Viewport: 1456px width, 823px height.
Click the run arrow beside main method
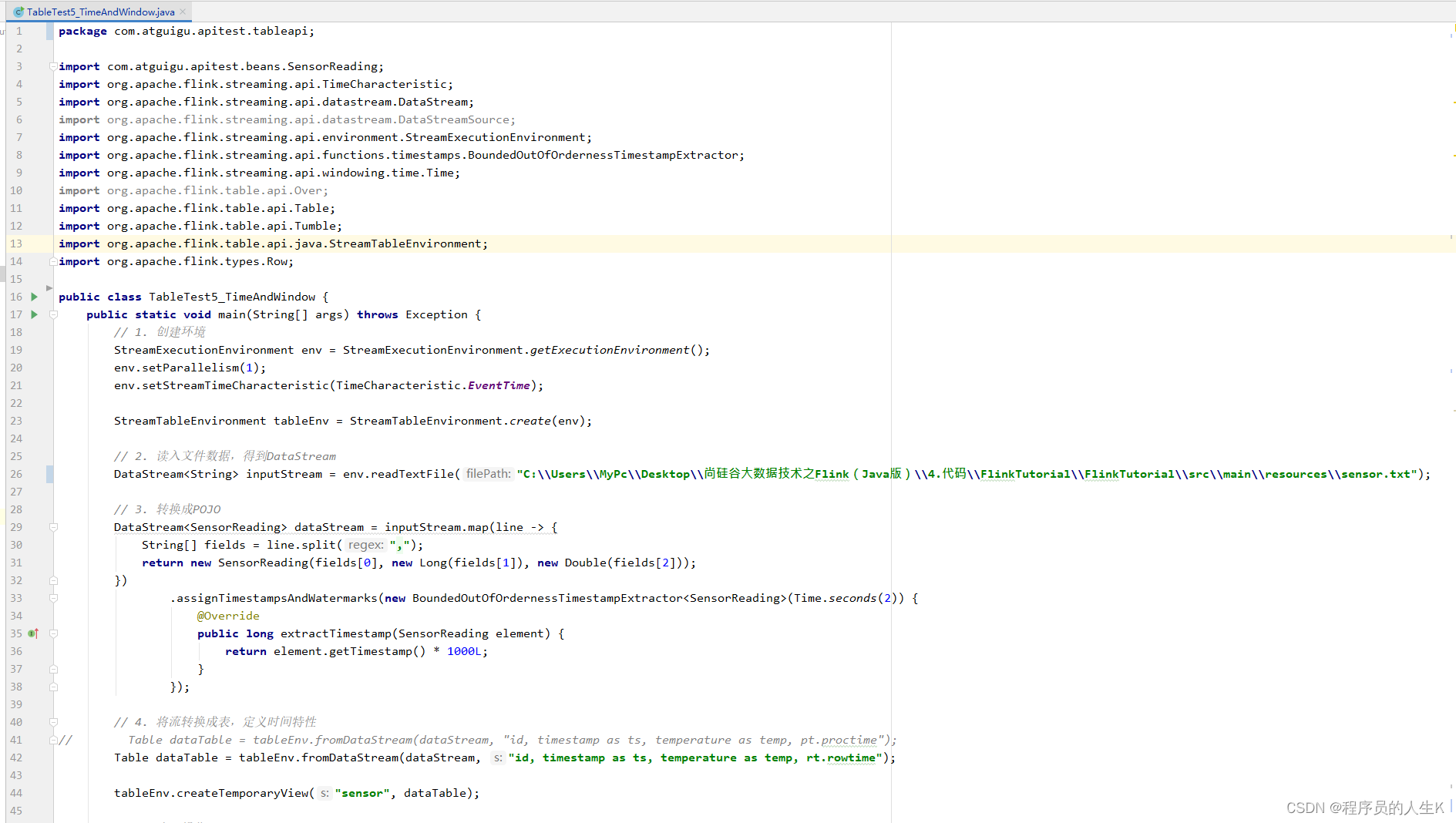point(34,314)
